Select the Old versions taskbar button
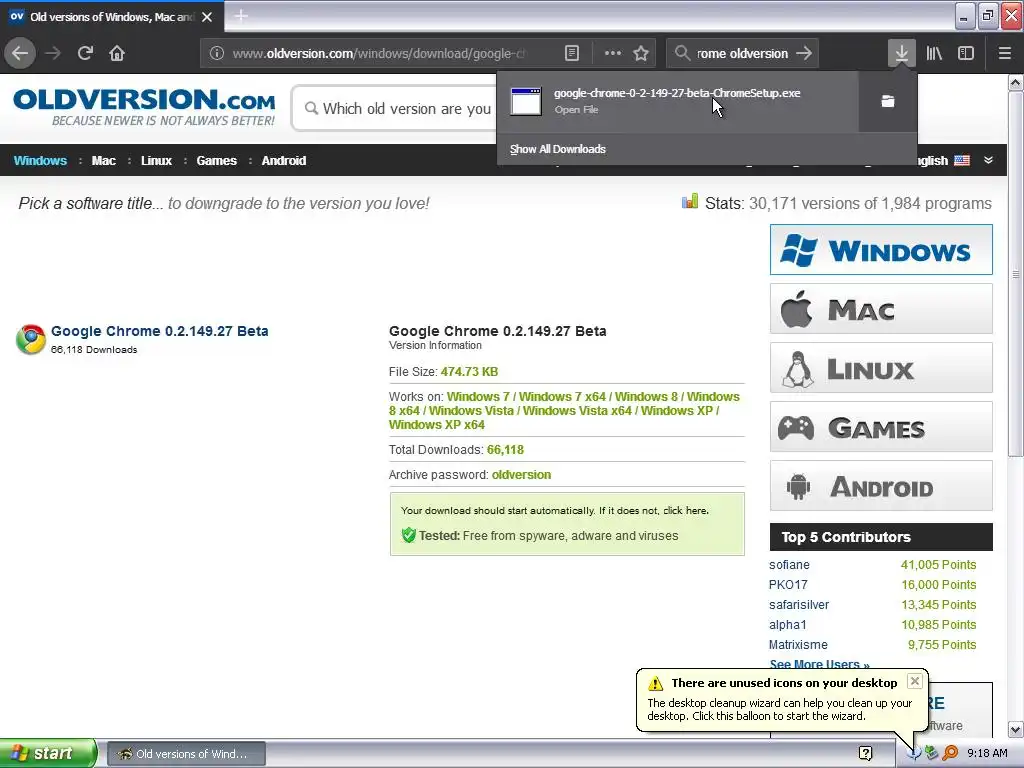 (x=186, y=754)
